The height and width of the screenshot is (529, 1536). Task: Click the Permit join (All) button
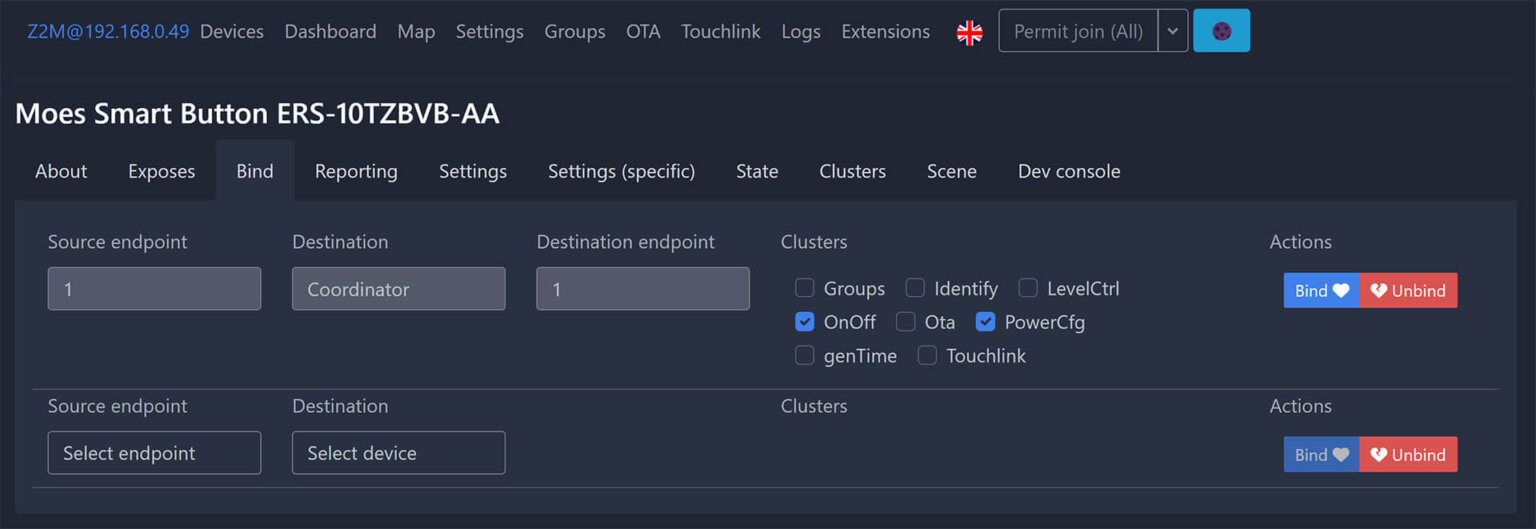click(x=1078, y=31)
